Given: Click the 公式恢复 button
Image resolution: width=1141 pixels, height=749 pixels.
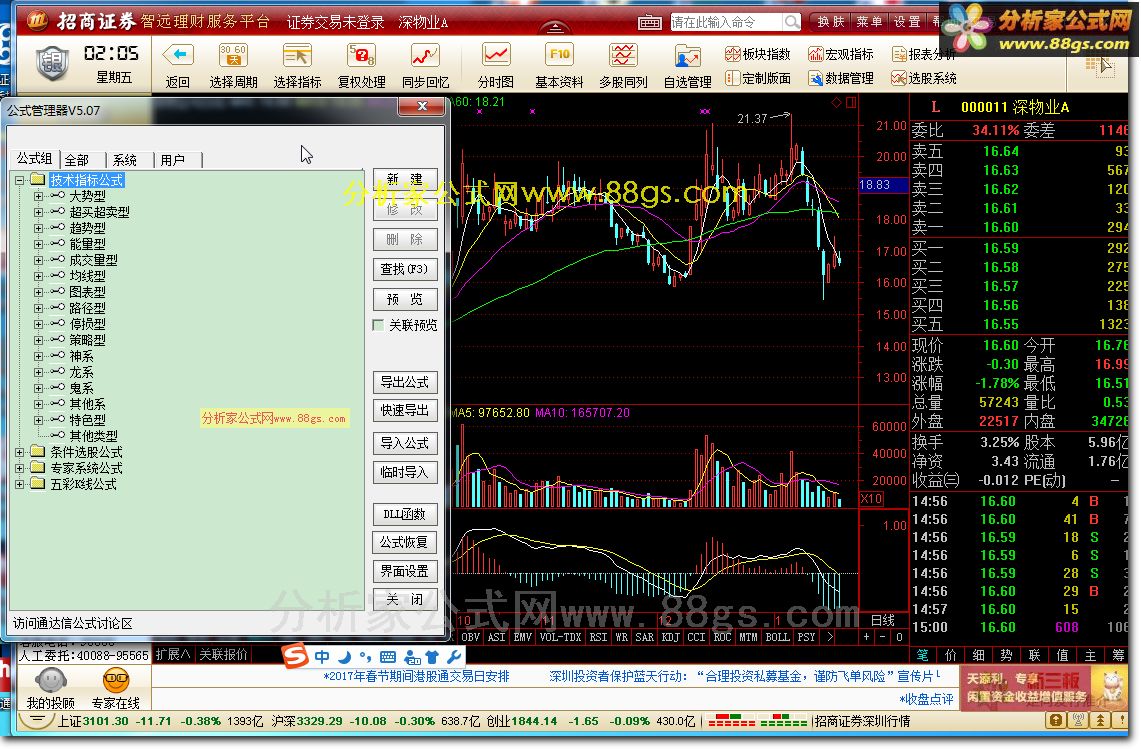Looking at the screenshot, I should click(x=405, y=542).
